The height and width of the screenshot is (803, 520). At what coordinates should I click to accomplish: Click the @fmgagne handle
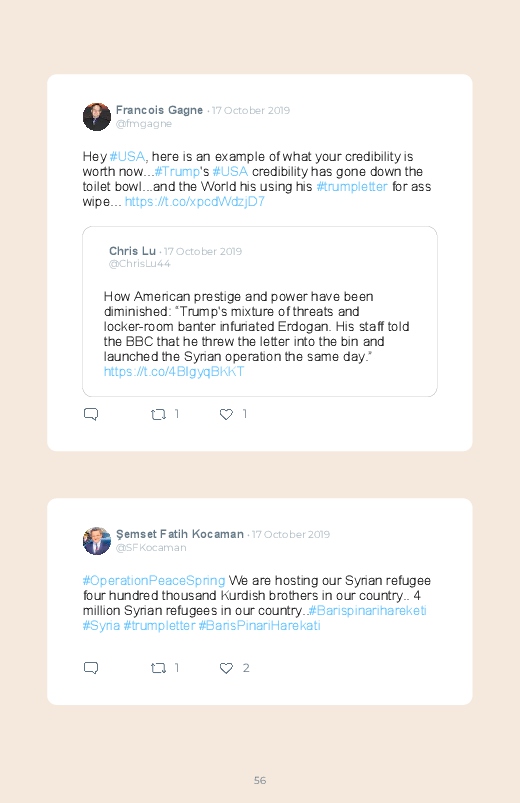point(144,124)
